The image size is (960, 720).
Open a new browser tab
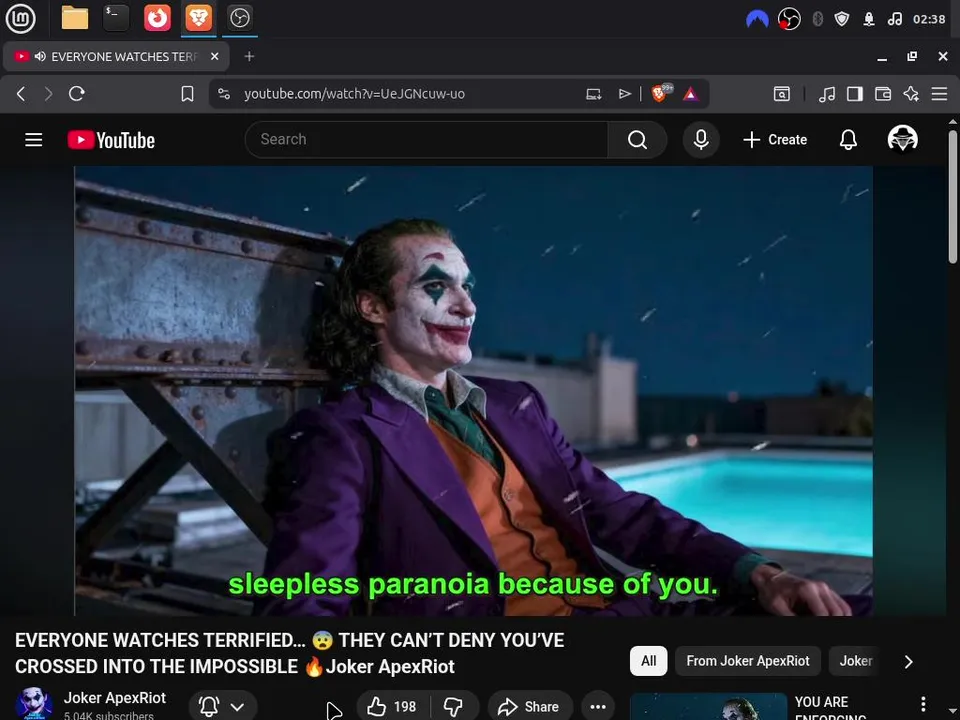(249, 56)
